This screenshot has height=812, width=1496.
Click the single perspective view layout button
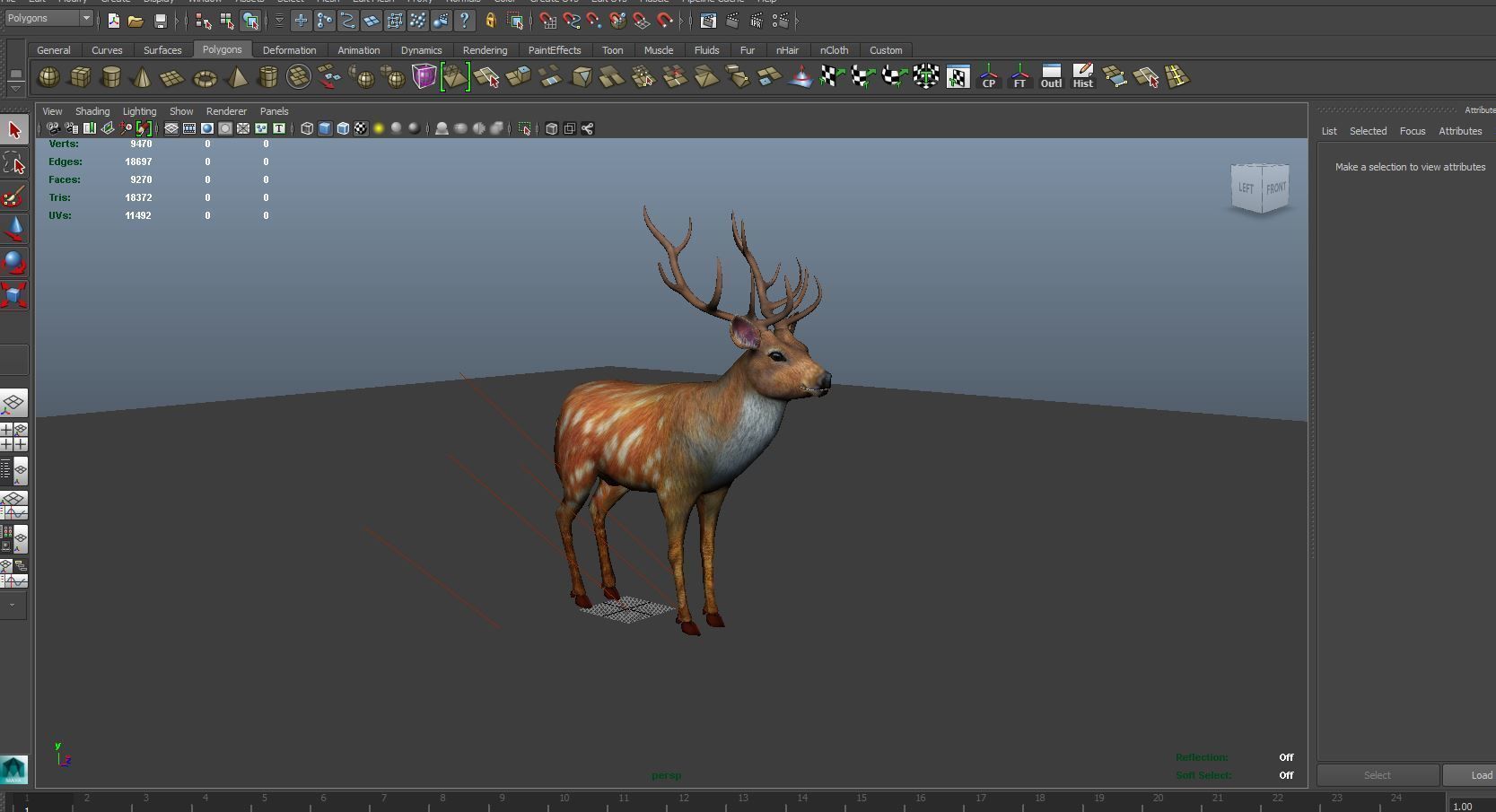pos(13,403)
